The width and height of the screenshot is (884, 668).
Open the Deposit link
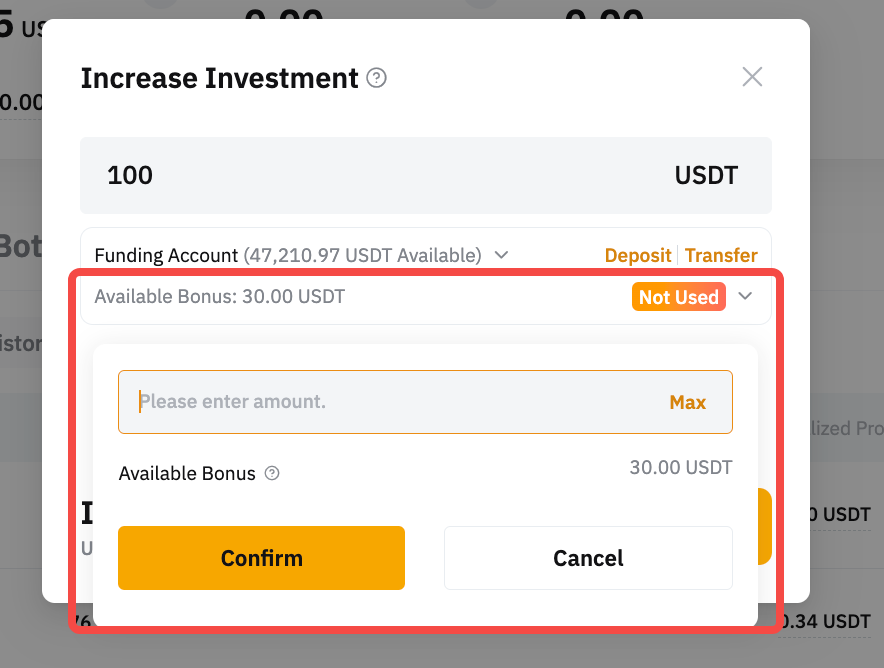pos(637,255)
